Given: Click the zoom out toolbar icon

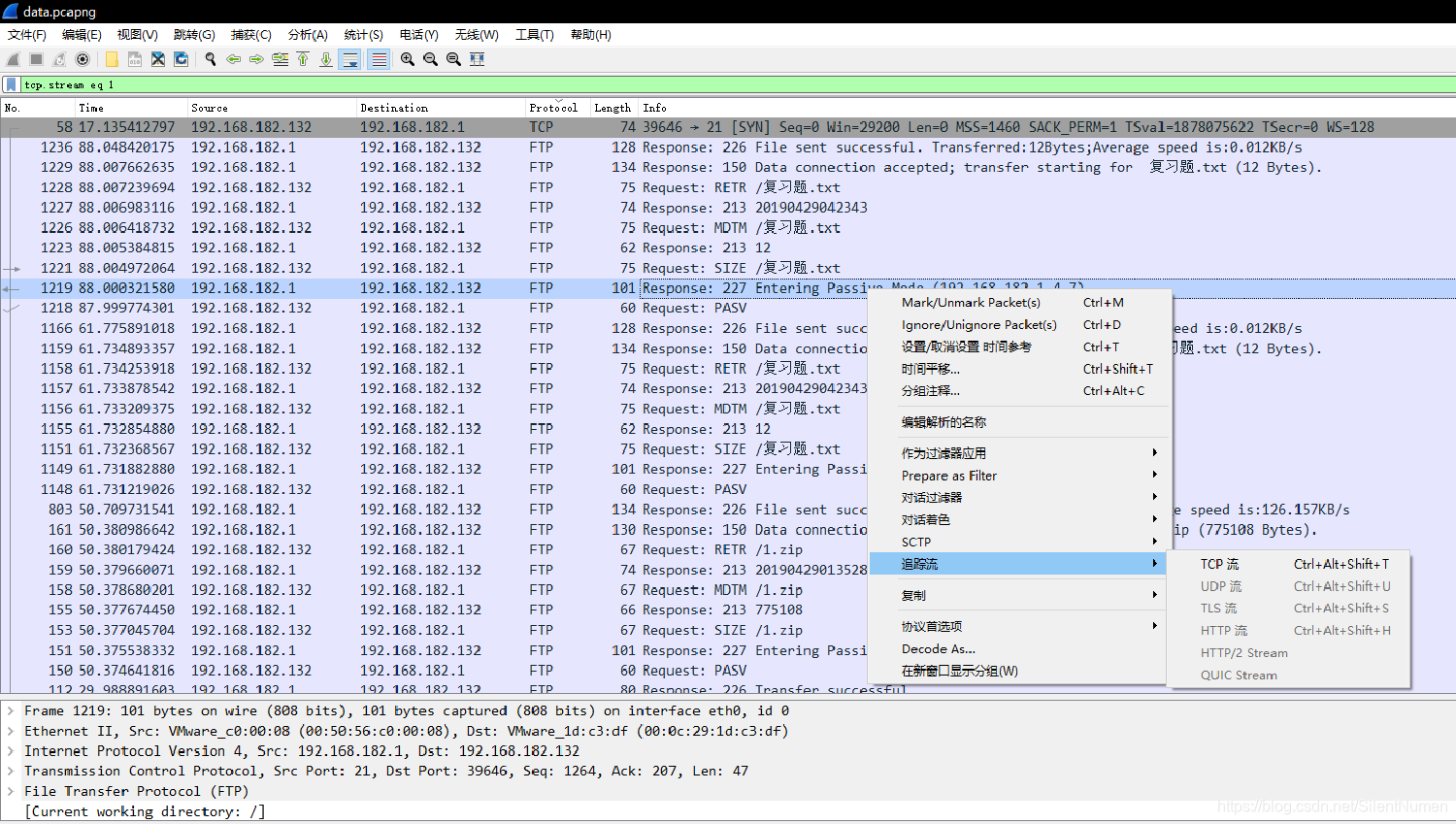Looking at the screenshot, I should (431, 59).
